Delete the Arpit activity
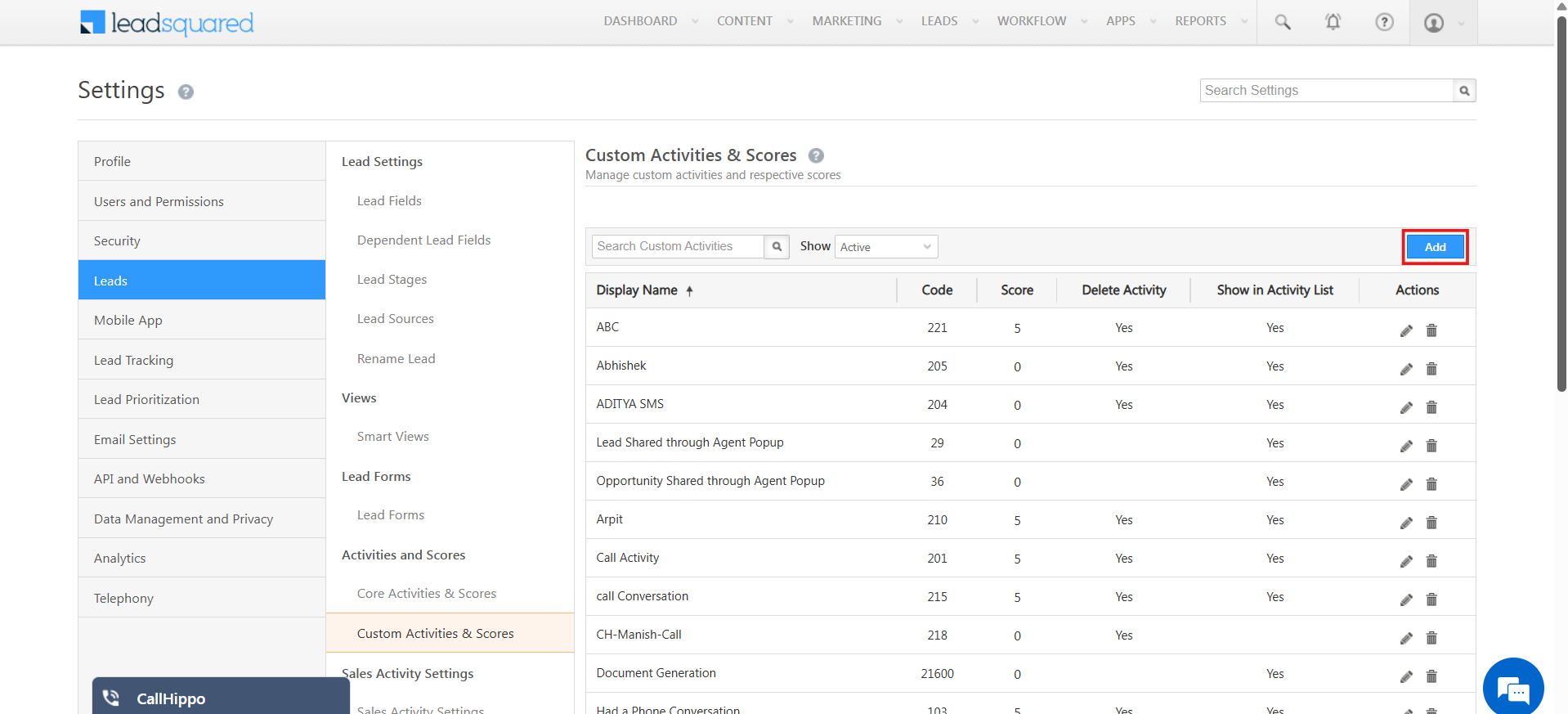Screen dimensions: 1568x714 pos(1431,523)
